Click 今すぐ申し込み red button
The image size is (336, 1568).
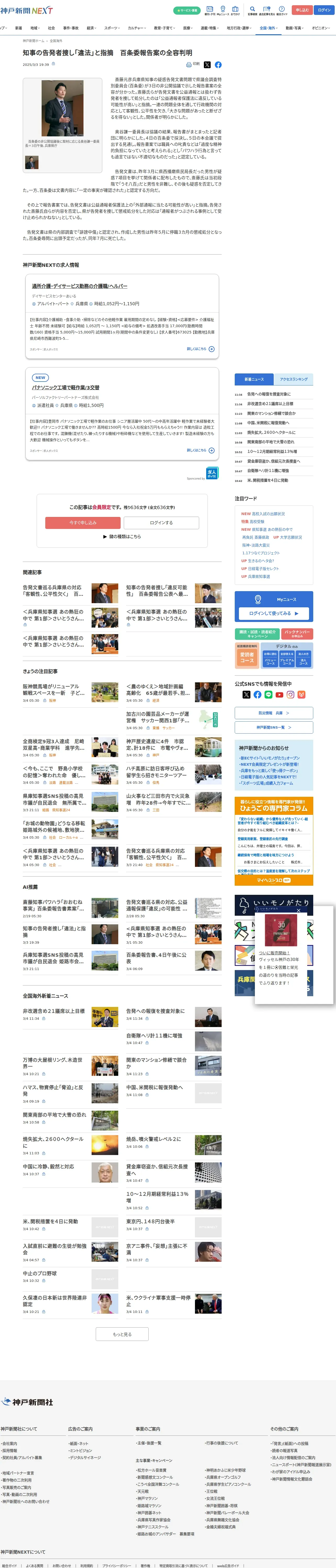[83, 523]
